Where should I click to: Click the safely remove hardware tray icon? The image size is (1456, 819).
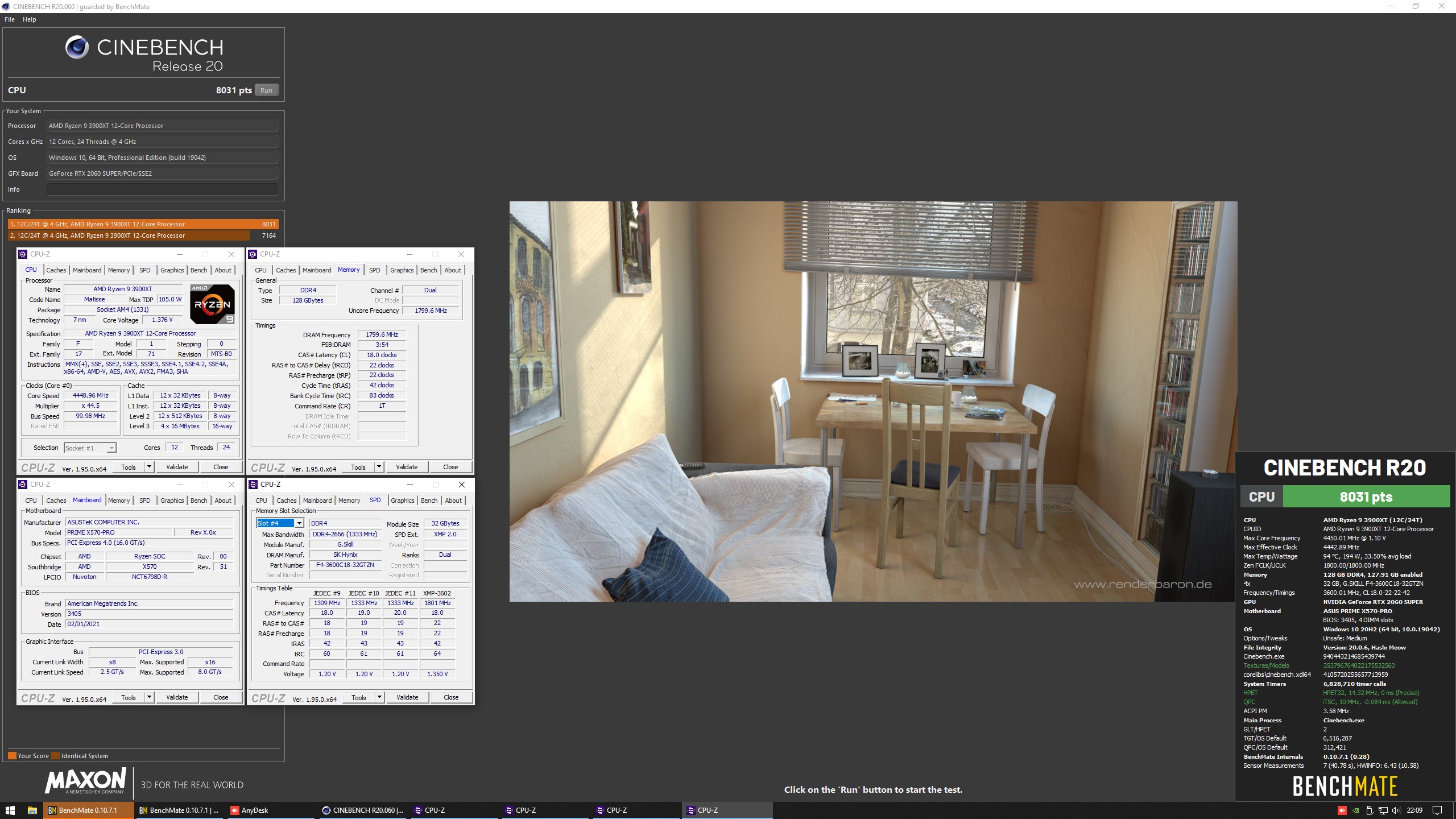coord(1370,810)
